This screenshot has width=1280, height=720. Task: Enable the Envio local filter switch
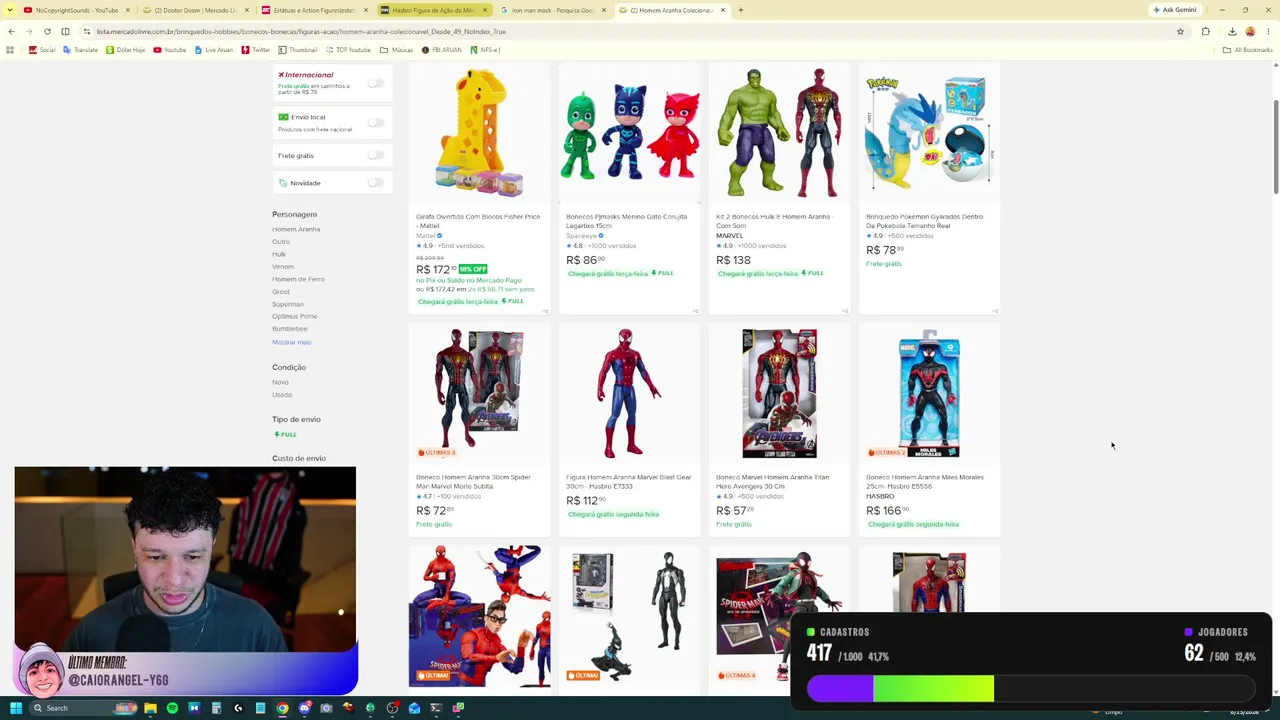click(x=375, y=122)
